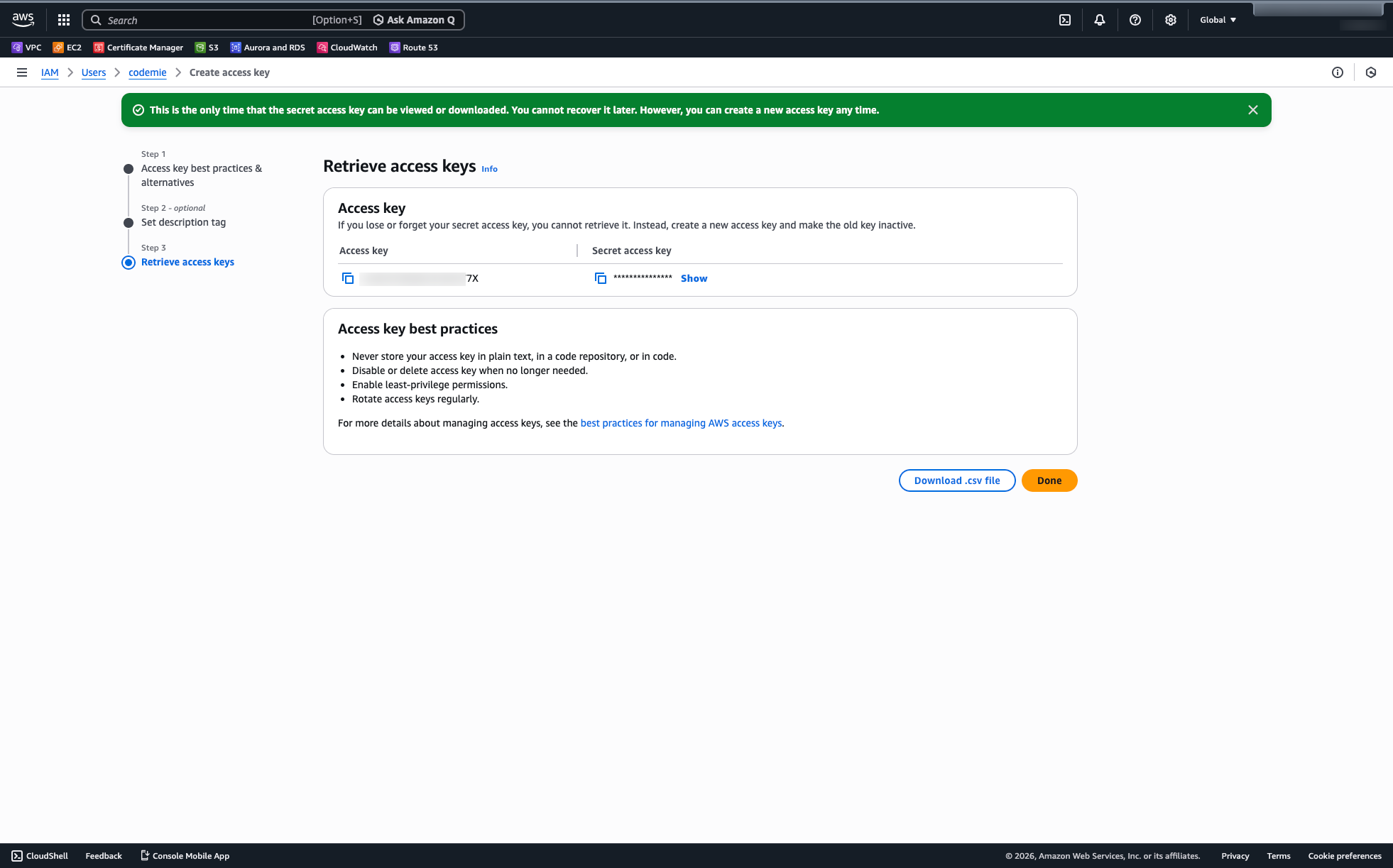Show the hidden secret access key
Screen dimensions: 1393x868
tap(694, 278)
